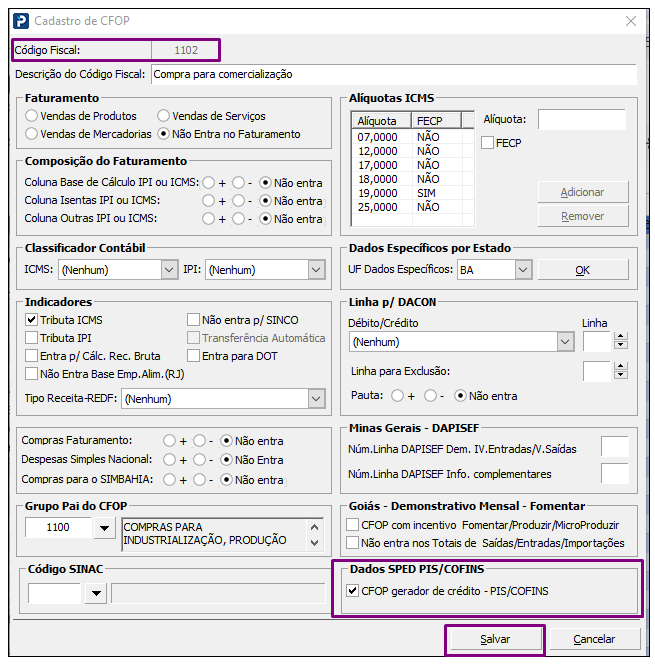Click the Remover alíquota button
Viewport: 655px width, 665px height.
point(582,216)
